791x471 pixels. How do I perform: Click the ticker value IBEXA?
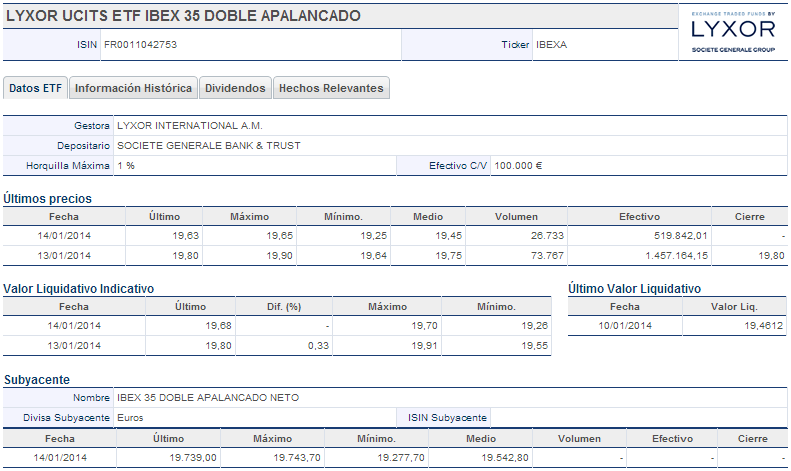tap(551, 44)
